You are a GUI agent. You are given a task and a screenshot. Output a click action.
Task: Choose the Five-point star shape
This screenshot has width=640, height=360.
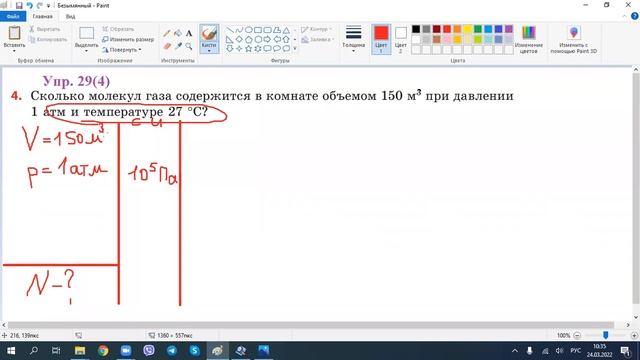coord(249,49)
